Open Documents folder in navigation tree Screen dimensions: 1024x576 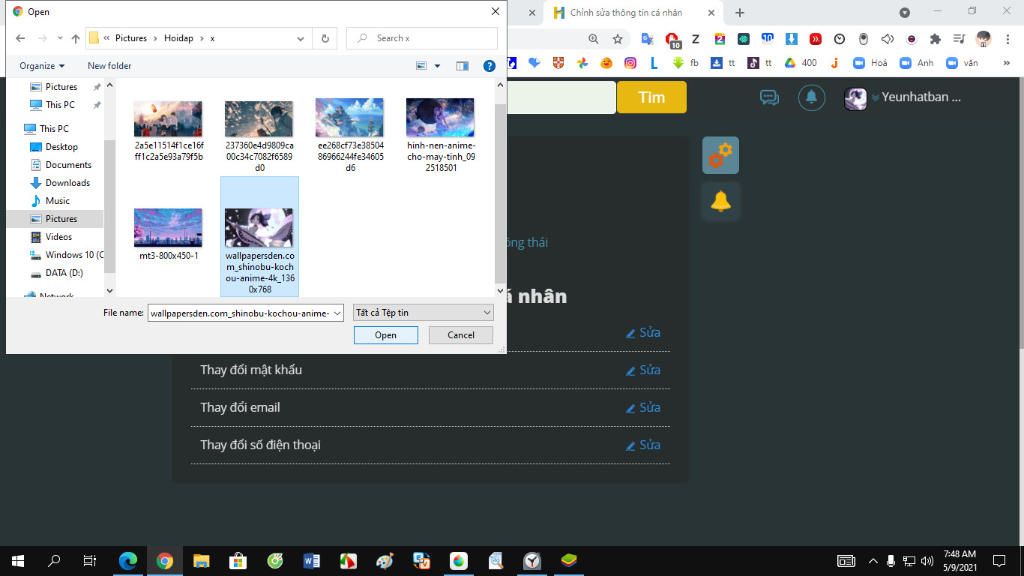click(x=68, y=165)
